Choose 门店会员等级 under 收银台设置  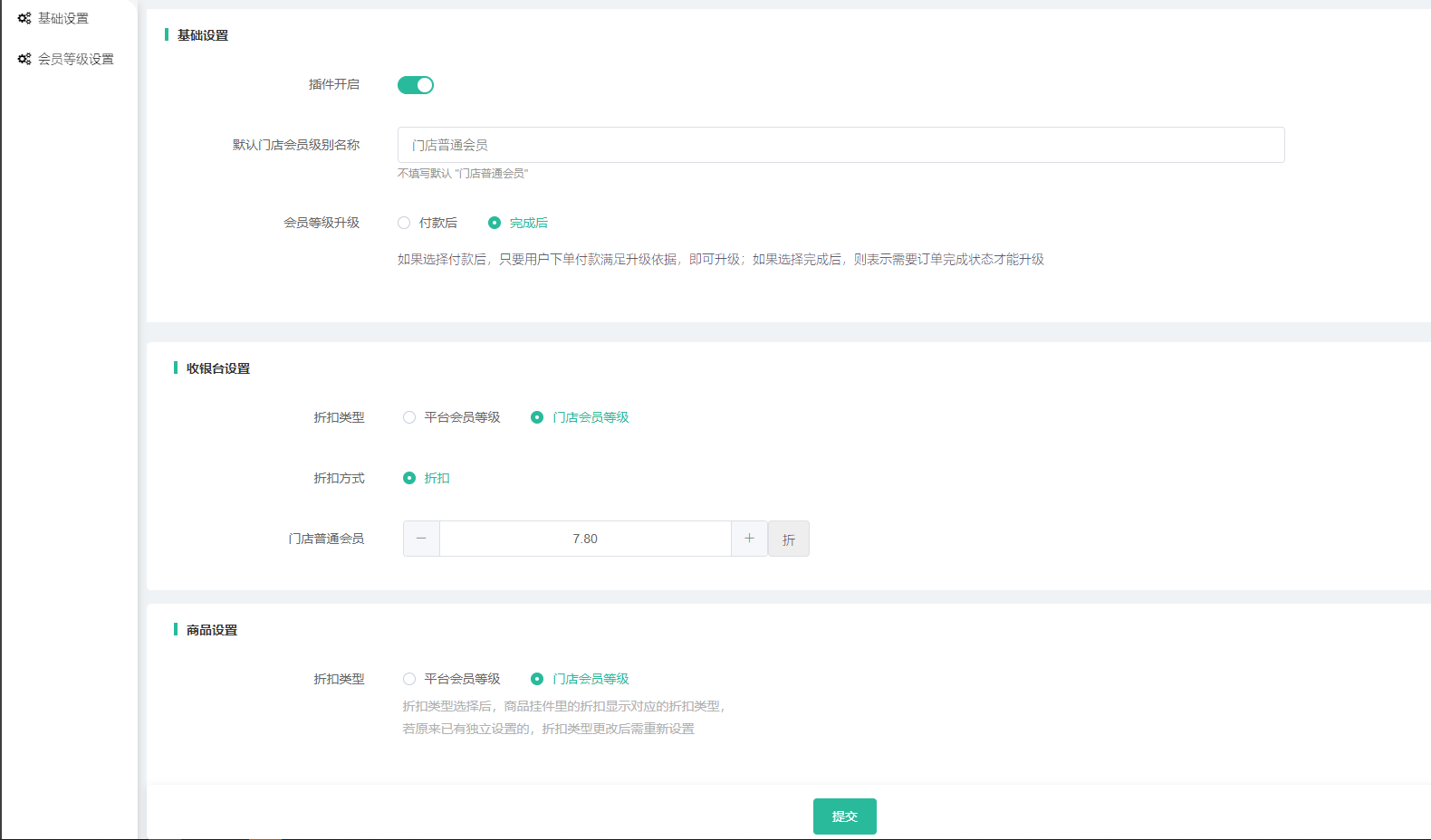coord(537,417)
